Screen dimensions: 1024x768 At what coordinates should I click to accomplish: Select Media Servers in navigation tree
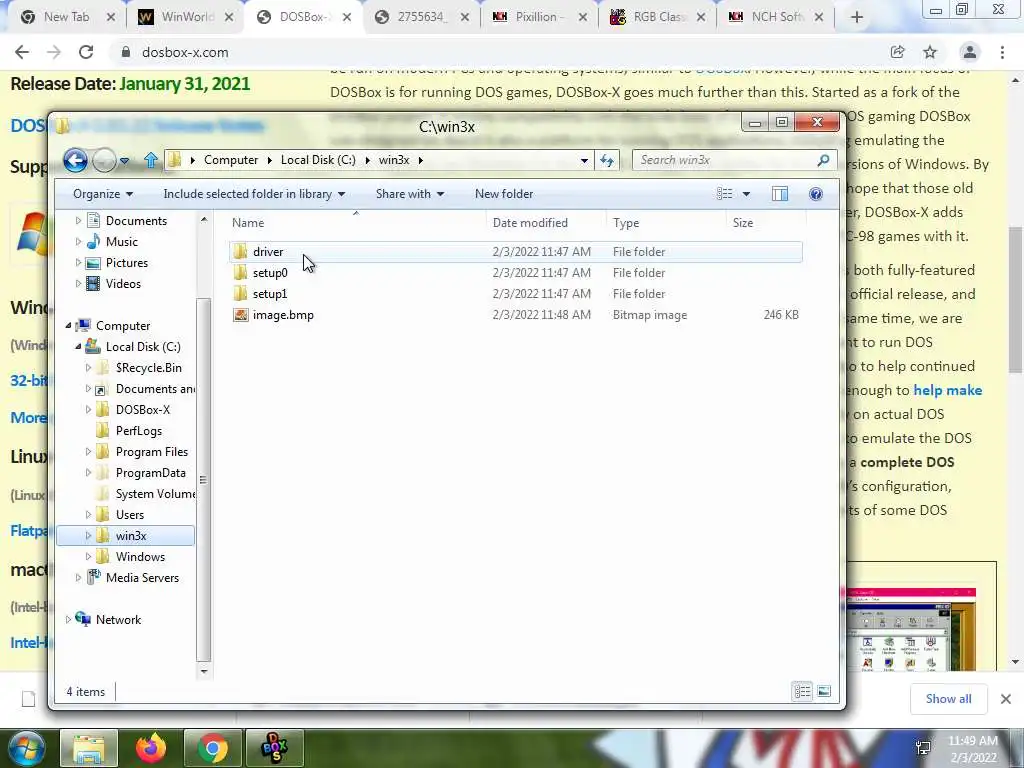tap(142, 578)
